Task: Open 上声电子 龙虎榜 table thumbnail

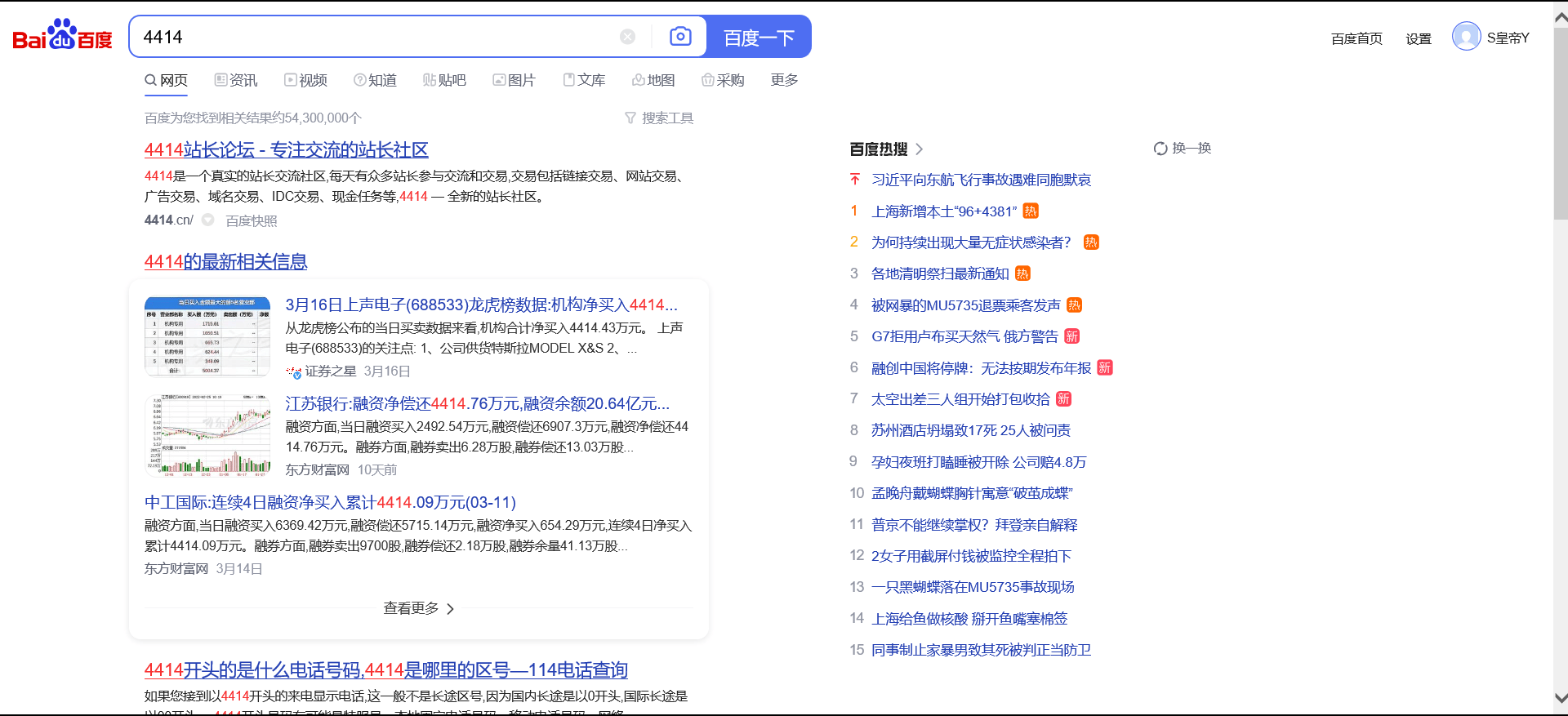Action: pos(207,336)
